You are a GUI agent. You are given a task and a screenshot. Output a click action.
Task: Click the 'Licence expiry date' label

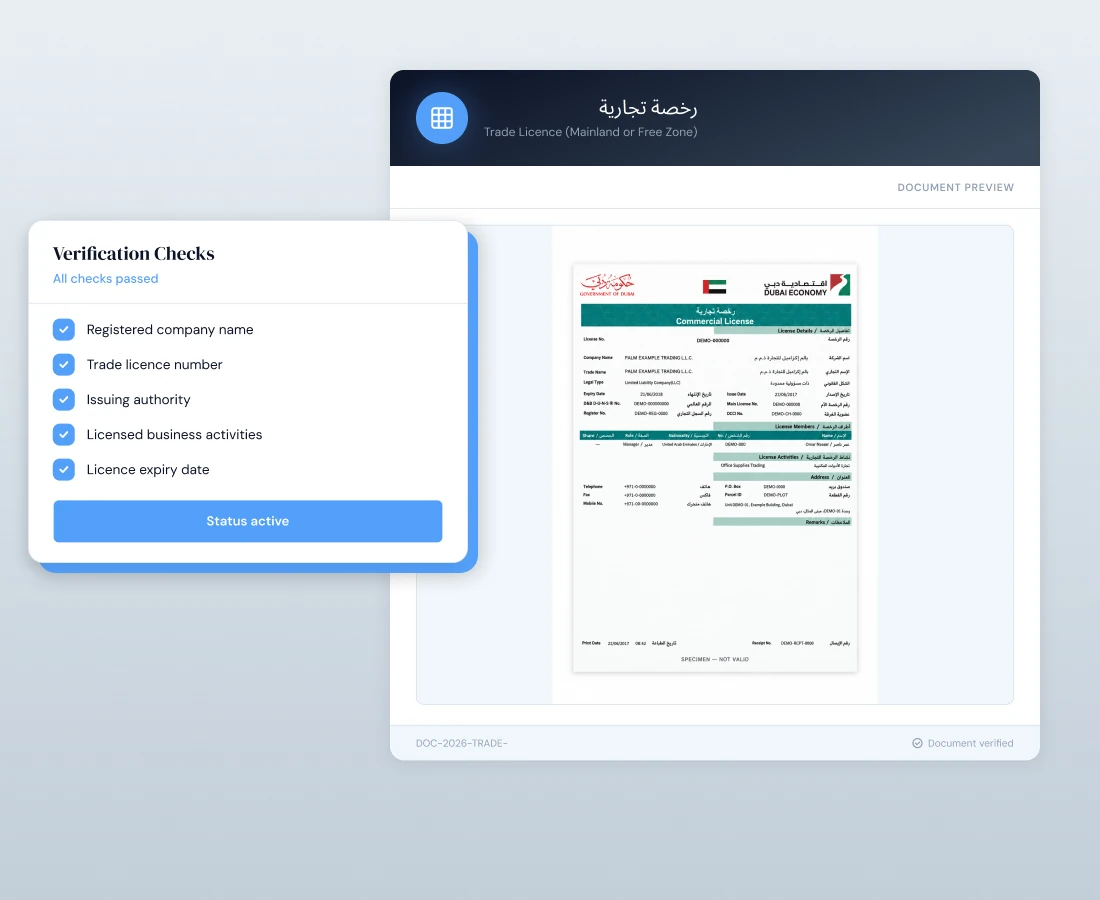point(148,469)
